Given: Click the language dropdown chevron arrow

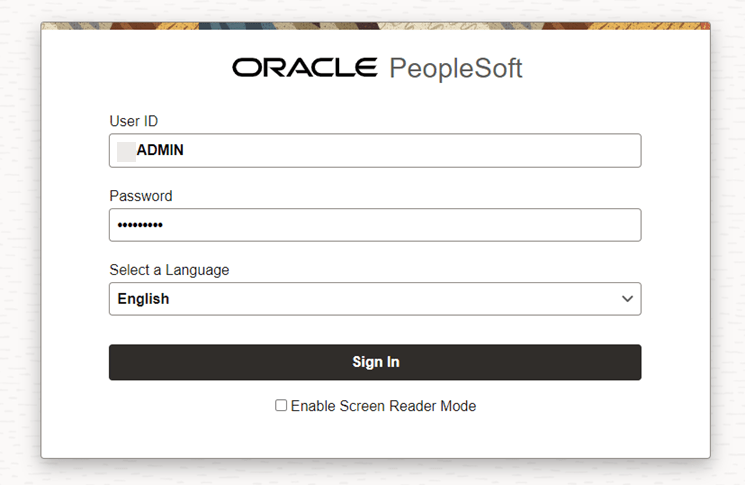Looking at the screenshot, I should point(627,299).
